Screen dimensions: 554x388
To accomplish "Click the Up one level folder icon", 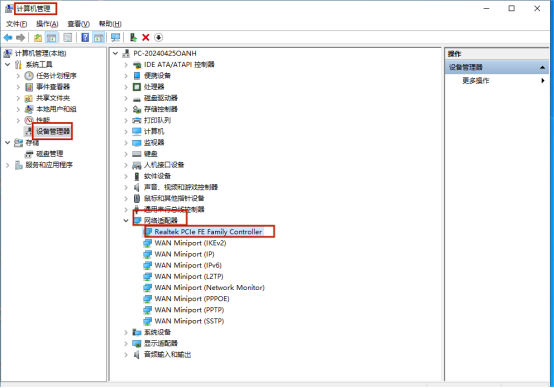I will [x=38, y=37].
